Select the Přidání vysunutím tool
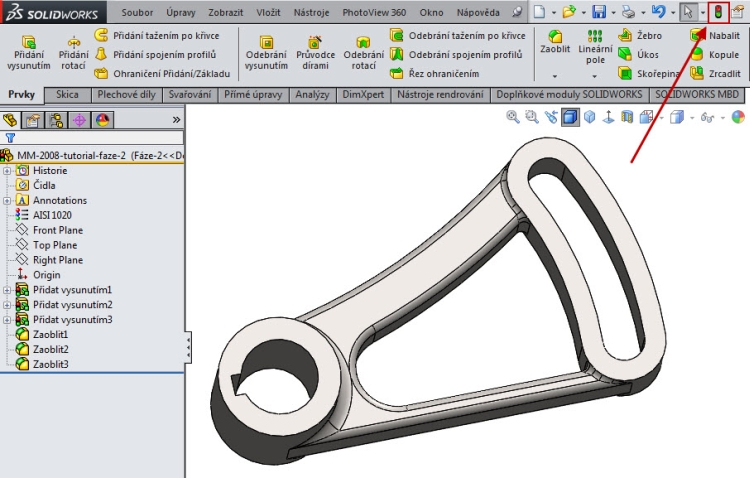The image size is (750, 478). [28, 53]
